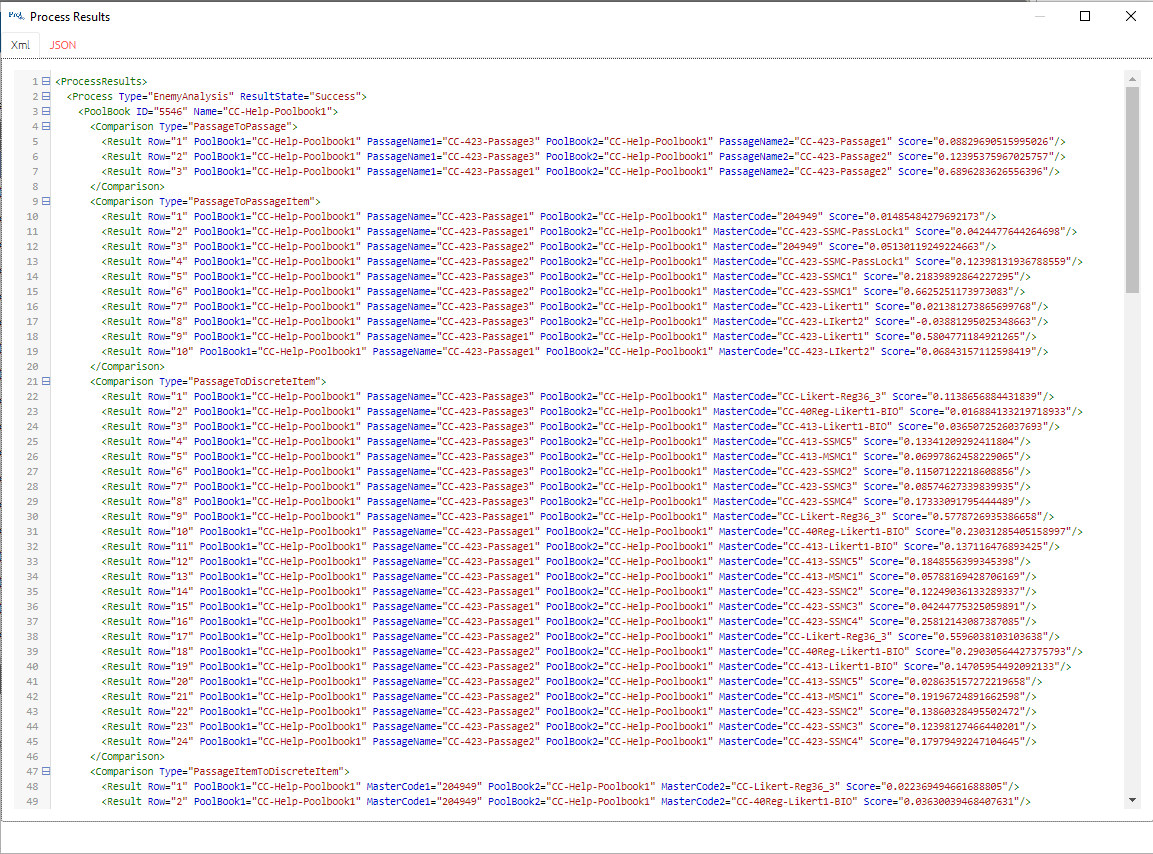
Task: Click the score 0.6896283626556396 on line 7
Action: [996, 171]
